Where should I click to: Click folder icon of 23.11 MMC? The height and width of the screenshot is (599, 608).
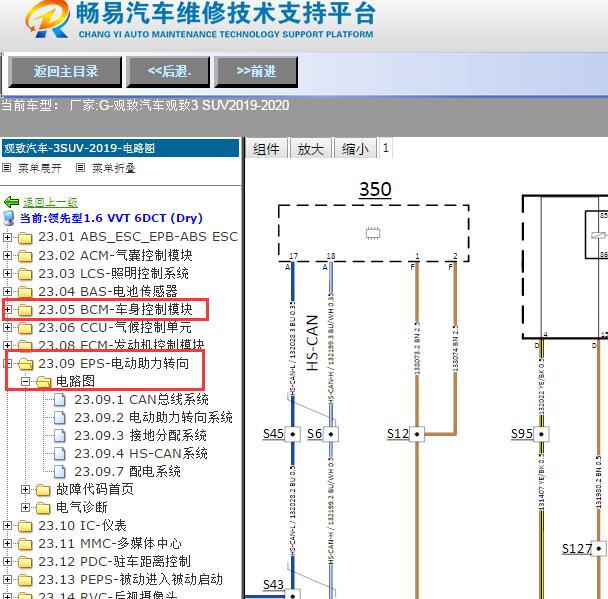tap(25, 544)
